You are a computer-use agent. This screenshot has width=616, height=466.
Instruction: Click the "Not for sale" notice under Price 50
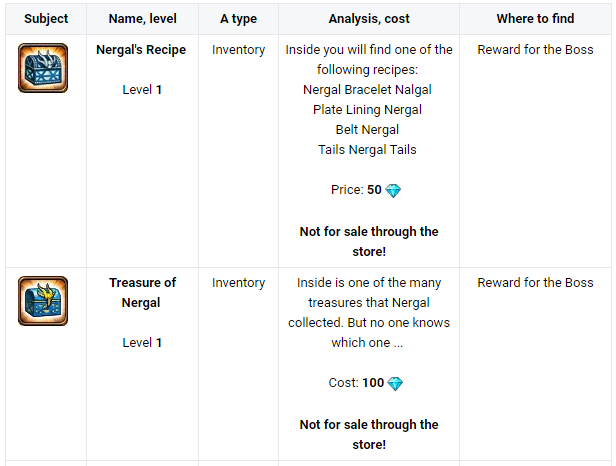368,241
